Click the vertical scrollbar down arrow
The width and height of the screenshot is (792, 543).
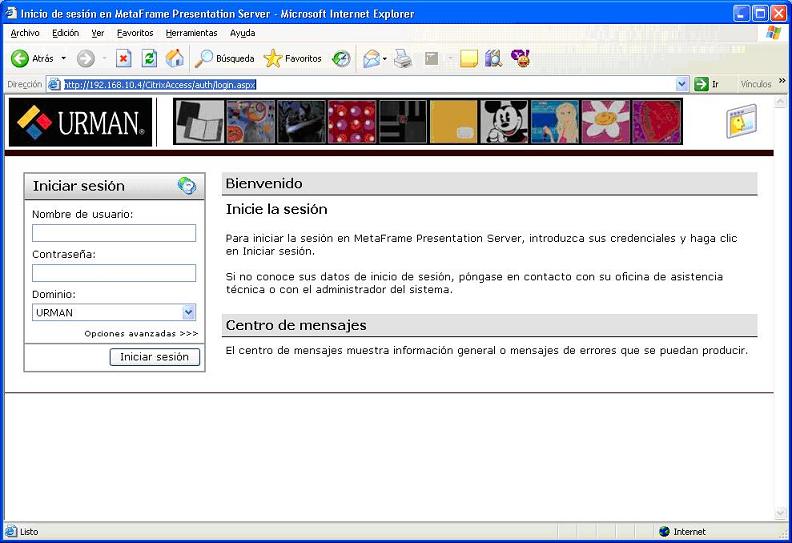(x=780, y=514)
